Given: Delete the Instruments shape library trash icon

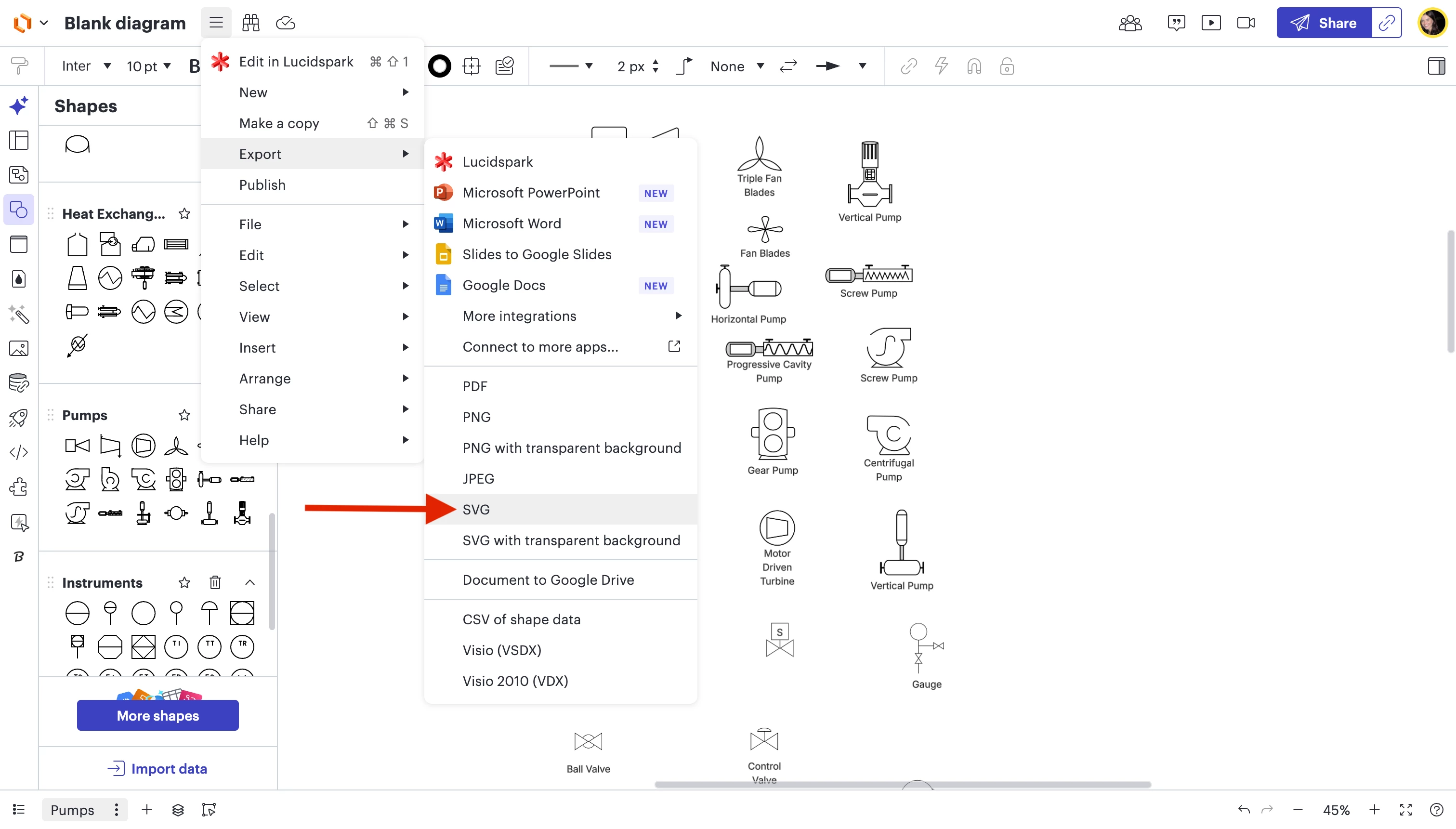Looking at the screenshot, I should (215, 582).
